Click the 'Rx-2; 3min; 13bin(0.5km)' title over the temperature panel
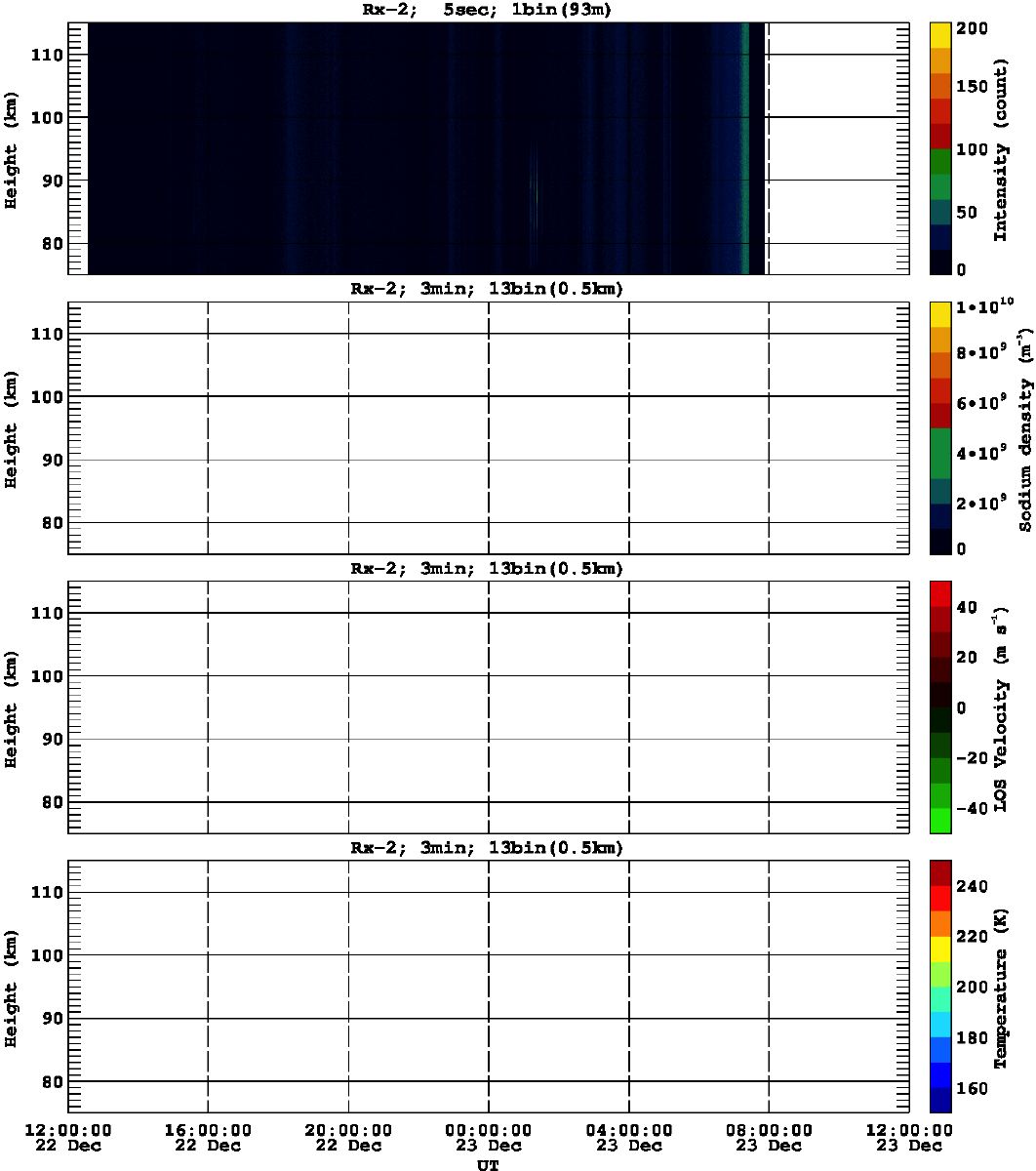Image resolution: width=1036 pixels, height=1171 pixels. (487, 847)
